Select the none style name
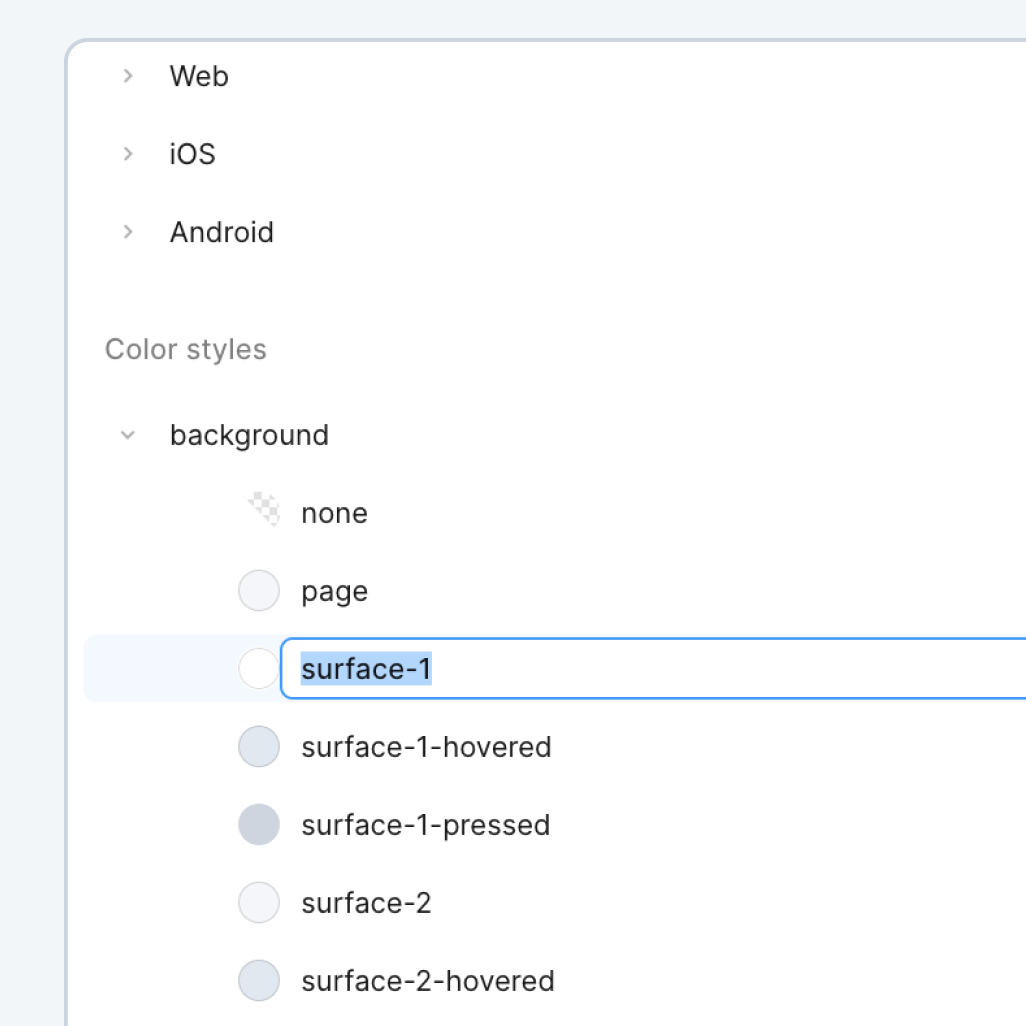Screen dimensions: 1026x1026 pos(334,513)
